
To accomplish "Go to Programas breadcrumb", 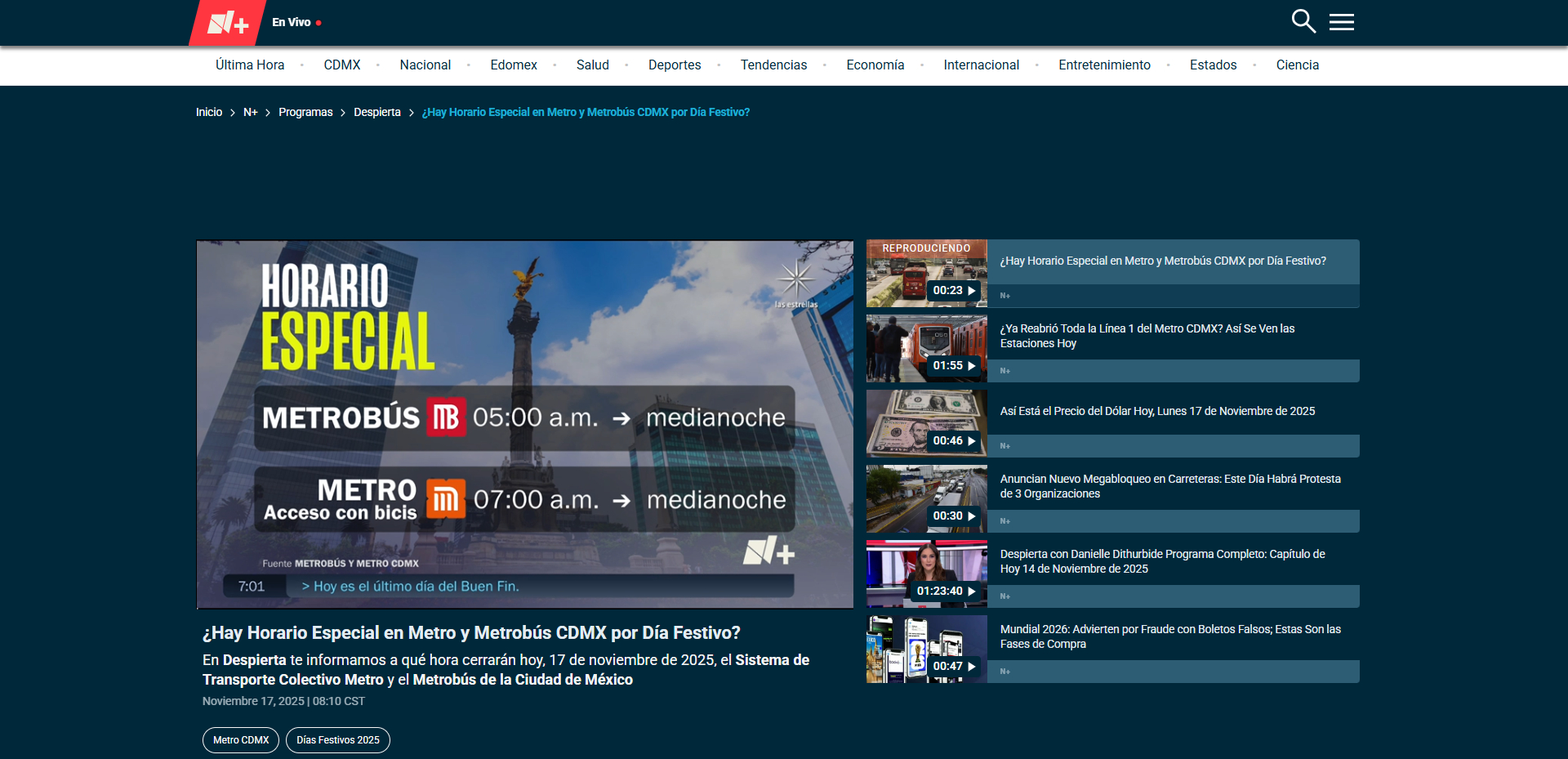I will tap(305, 112).
